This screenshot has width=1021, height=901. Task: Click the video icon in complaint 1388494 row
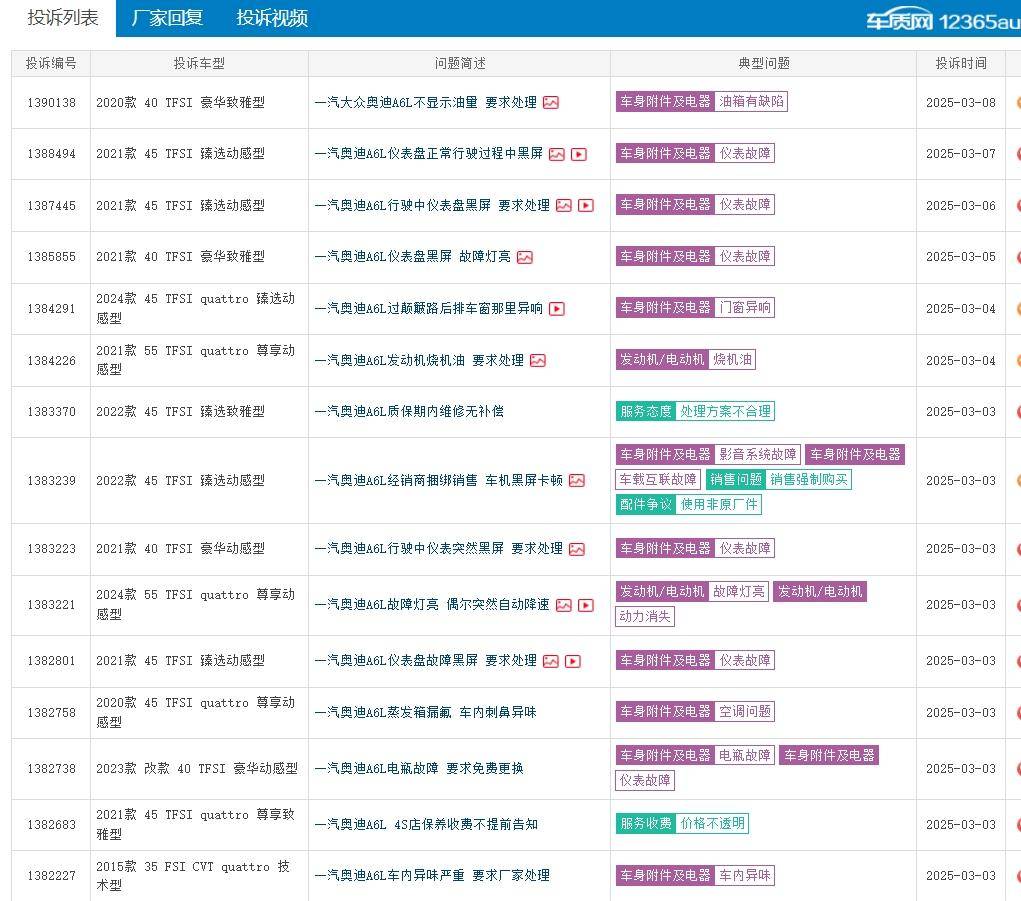pyautogui.click(x=579, y=154)
